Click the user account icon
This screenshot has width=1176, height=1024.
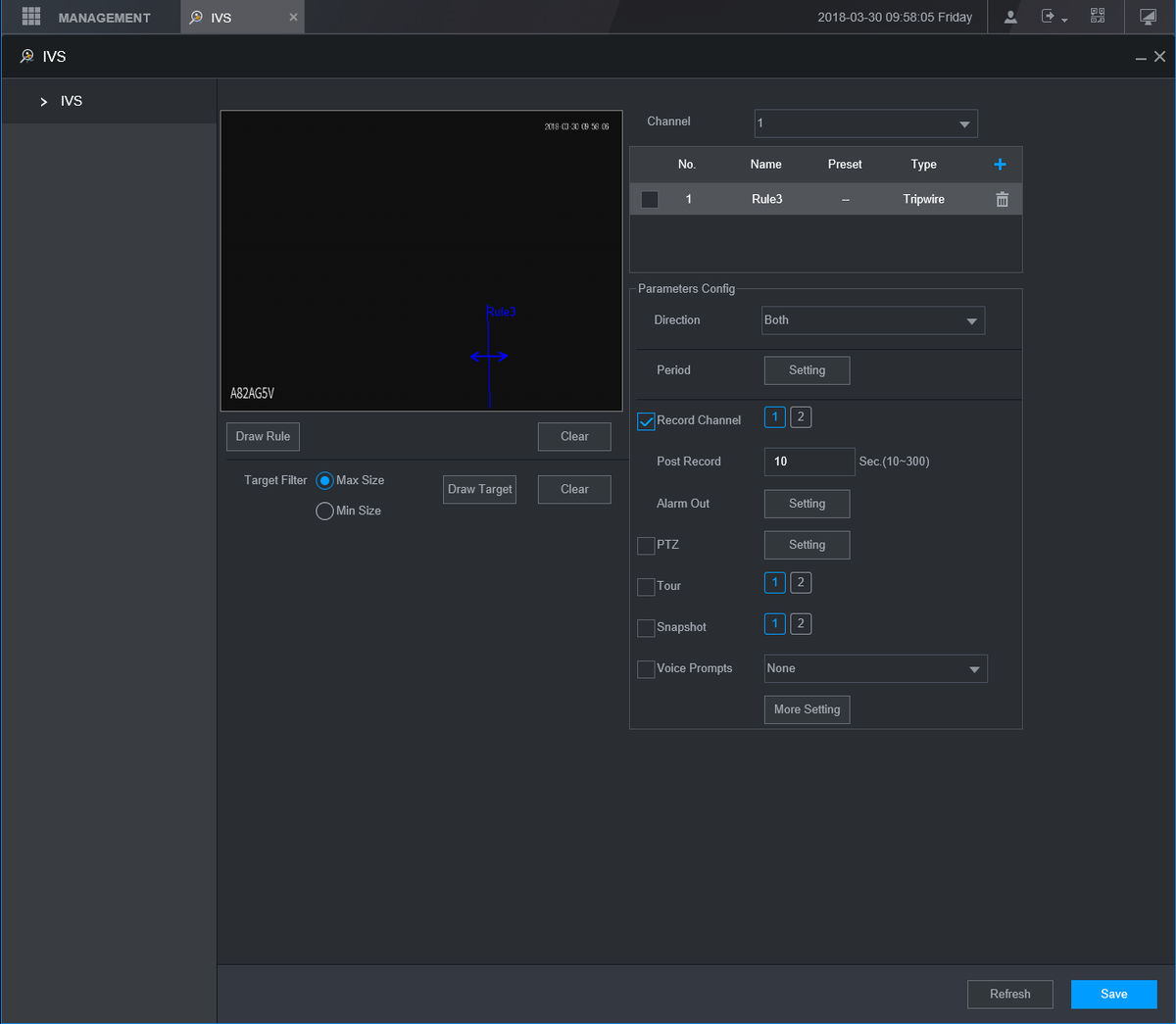click(1010, 17)
